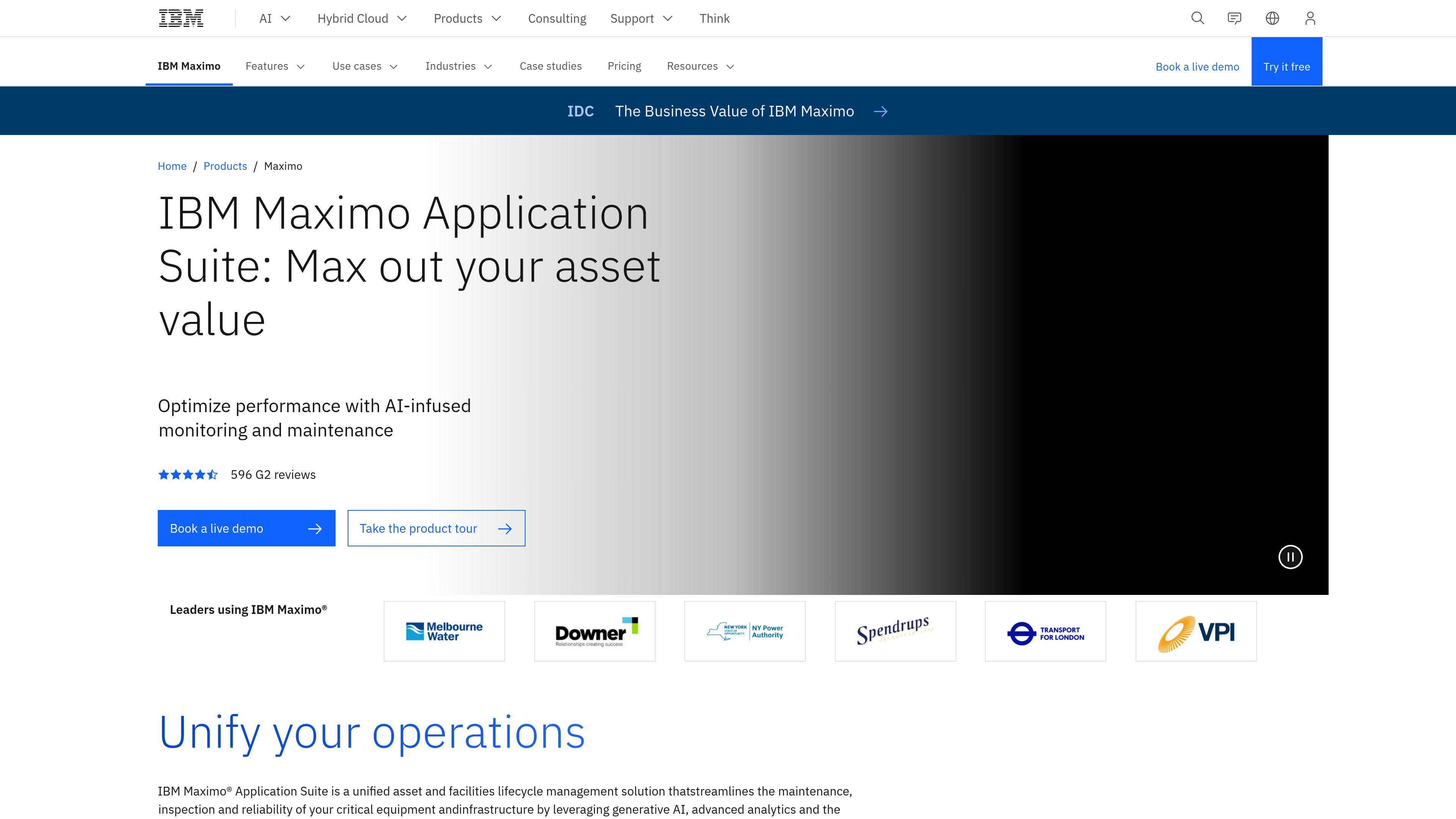Expand the Use cases dropdown
The image size is (1456, 819).
tap(365, 66)
